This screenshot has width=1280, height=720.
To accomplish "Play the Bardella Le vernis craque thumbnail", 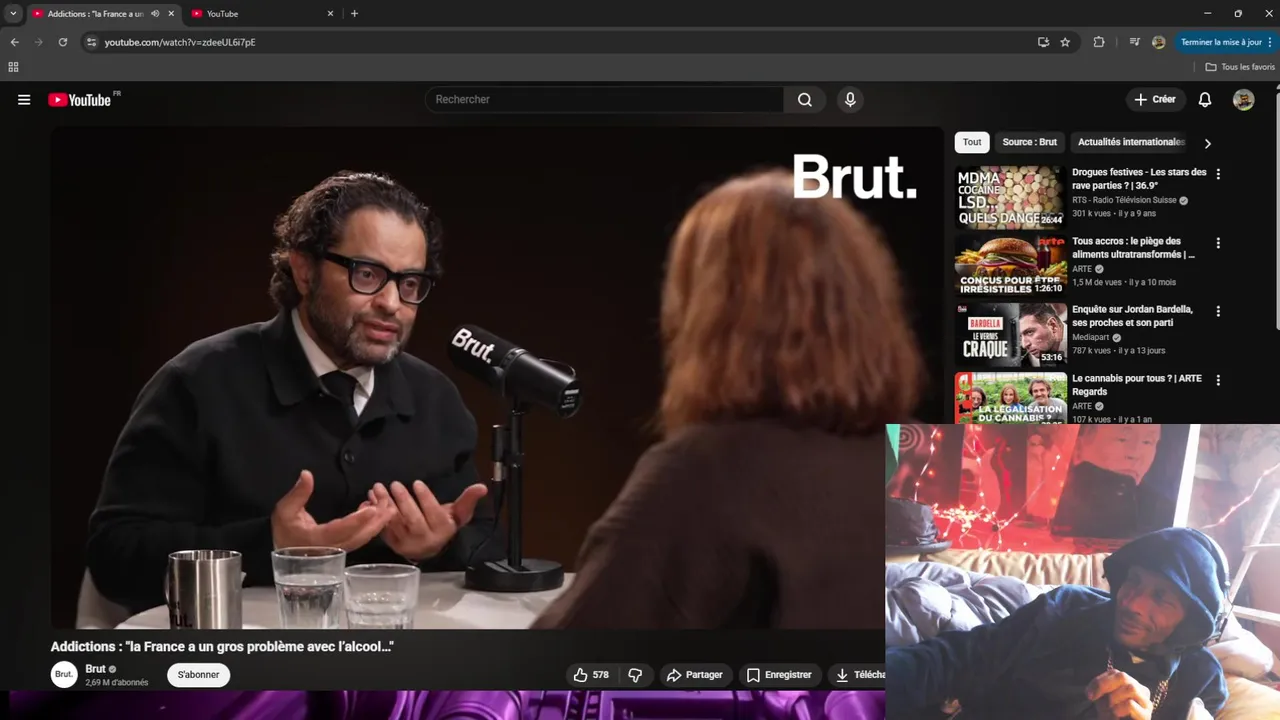I will pos(1010,334).
